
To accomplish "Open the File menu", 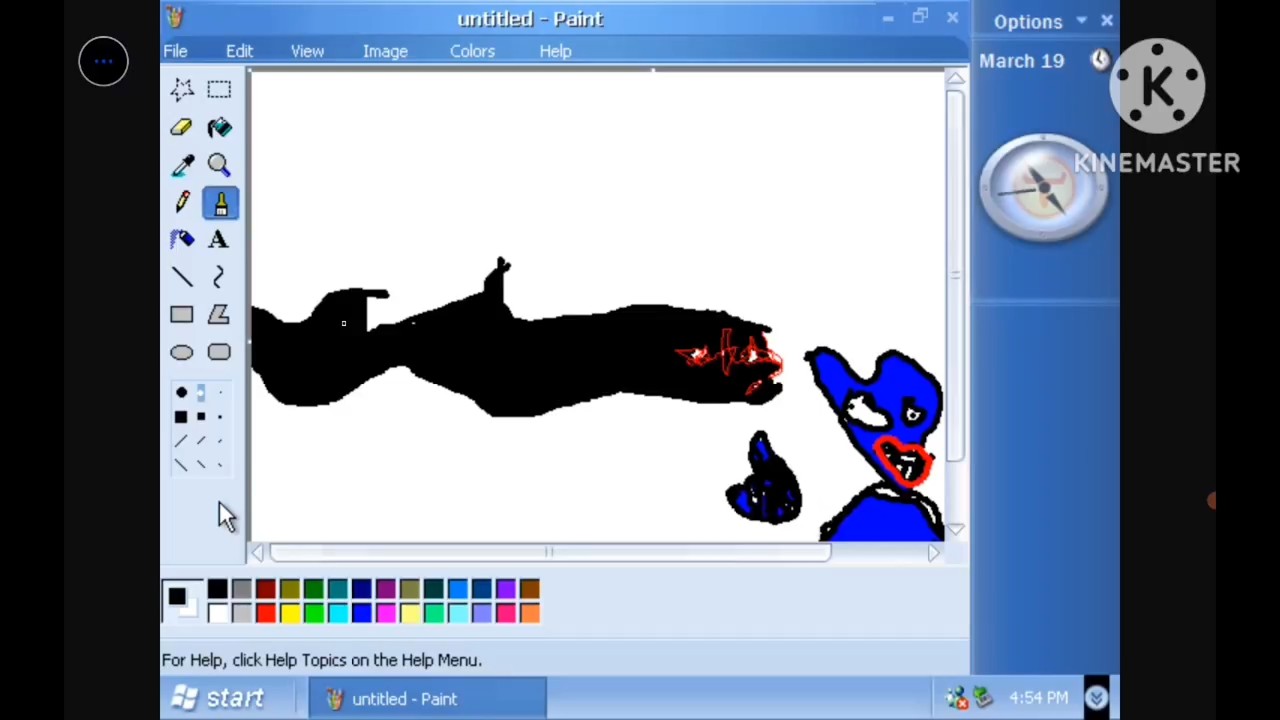I will pos(175,51).
